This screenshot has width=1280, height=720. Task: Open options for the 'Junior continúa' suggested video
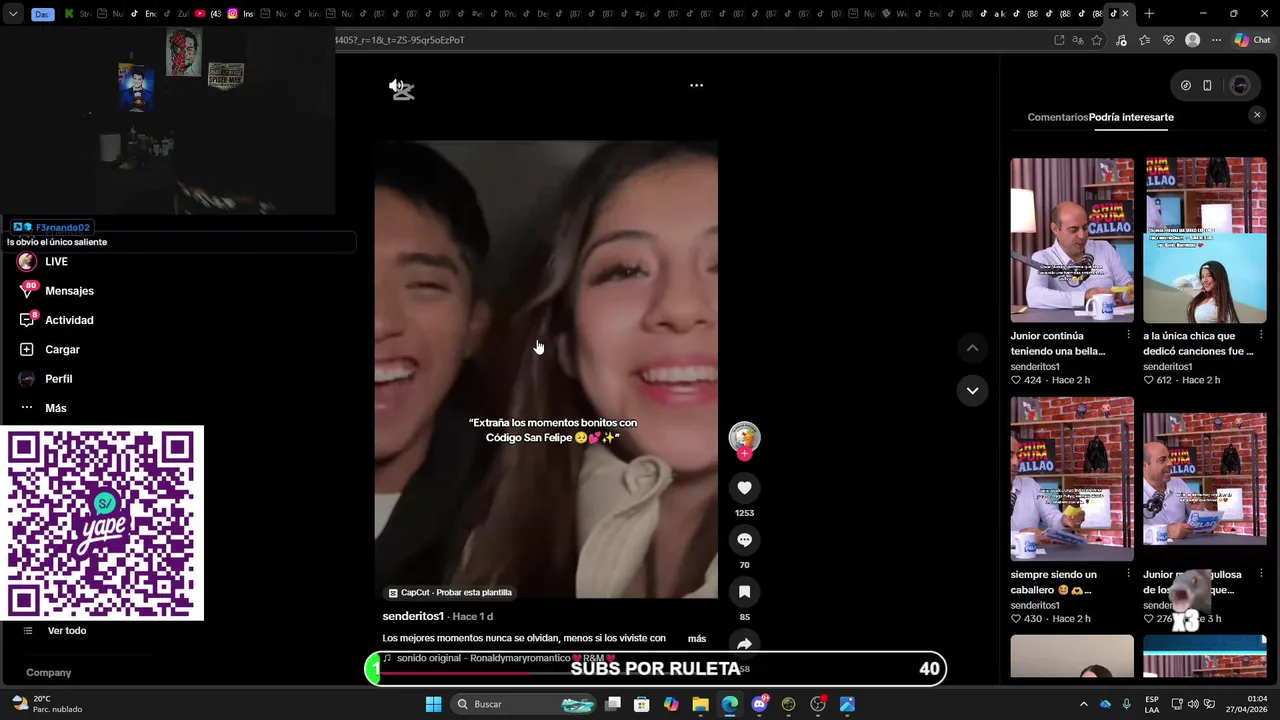coord(1128,335)
